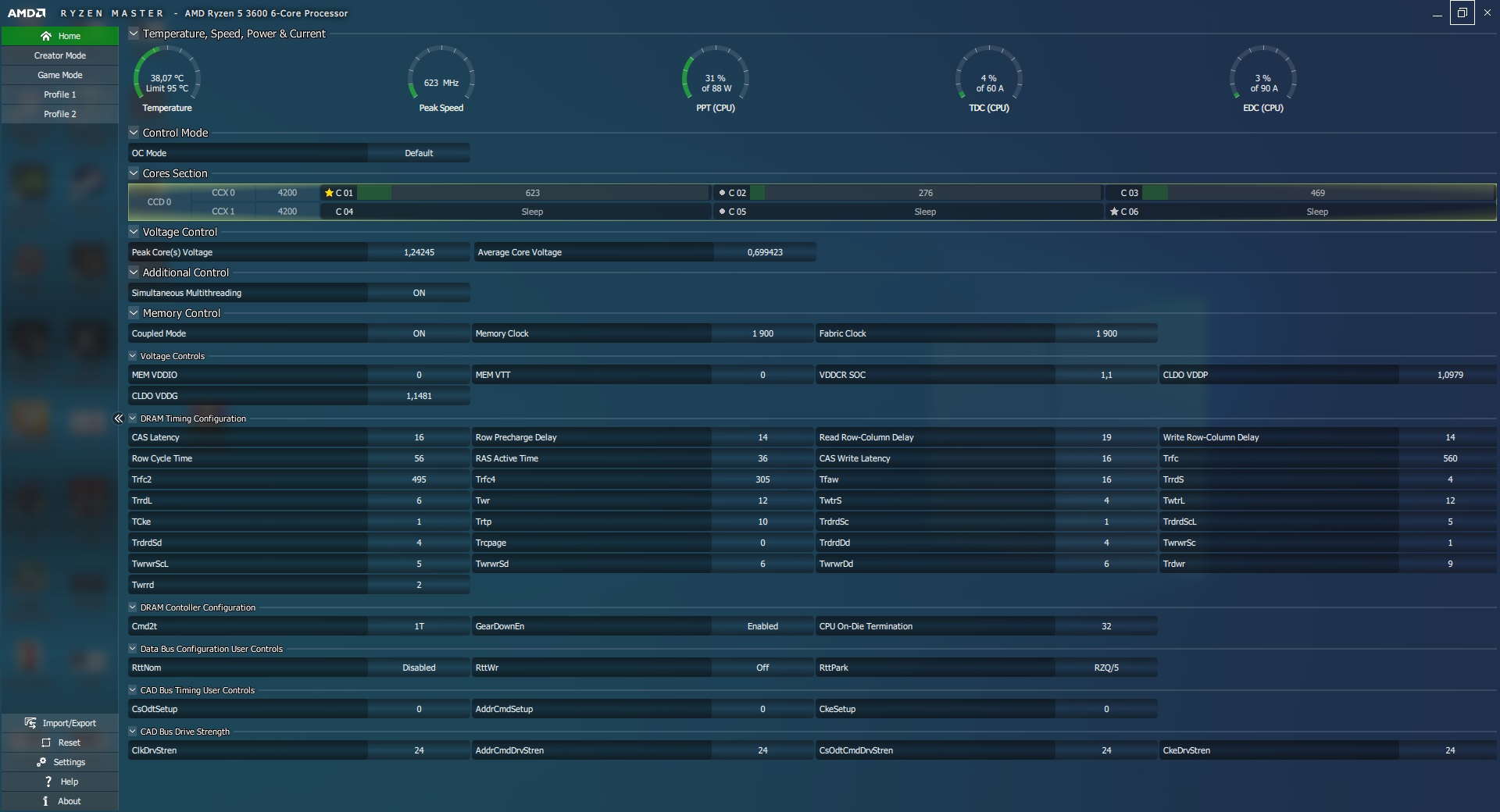
Task: Collapse the sidebar with the double-chevron icon
Action: click(x=119, y=418)
